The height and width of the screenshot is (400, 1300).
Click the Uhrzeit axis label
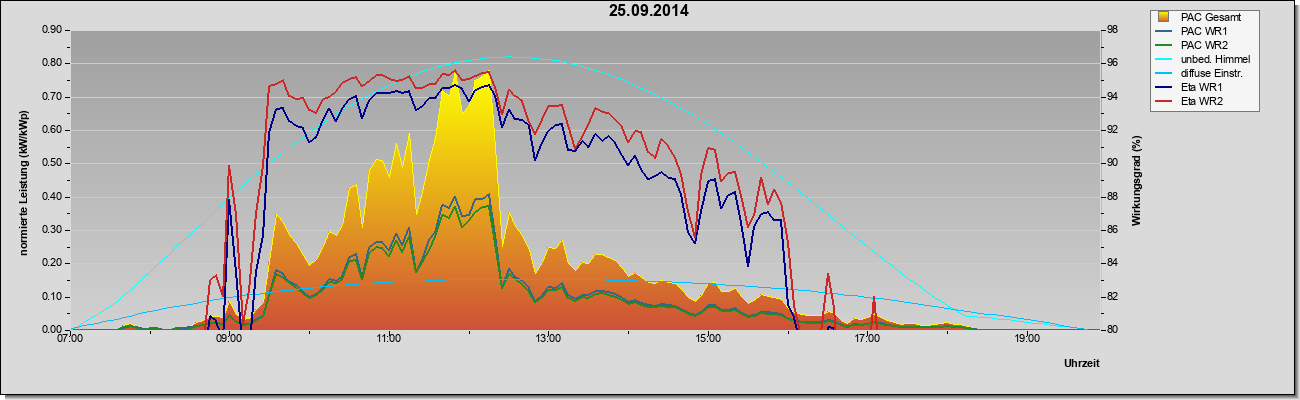pos(1082,364)
